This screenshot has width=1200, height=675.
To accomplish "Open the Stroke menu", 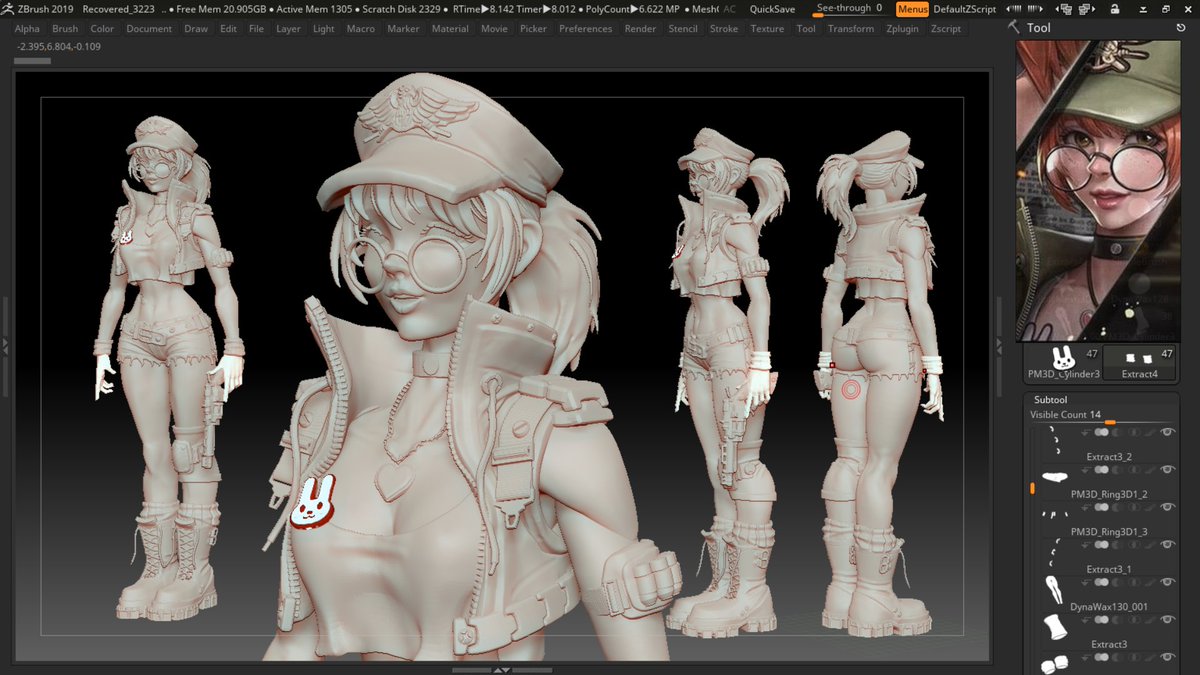I will 724,29.
